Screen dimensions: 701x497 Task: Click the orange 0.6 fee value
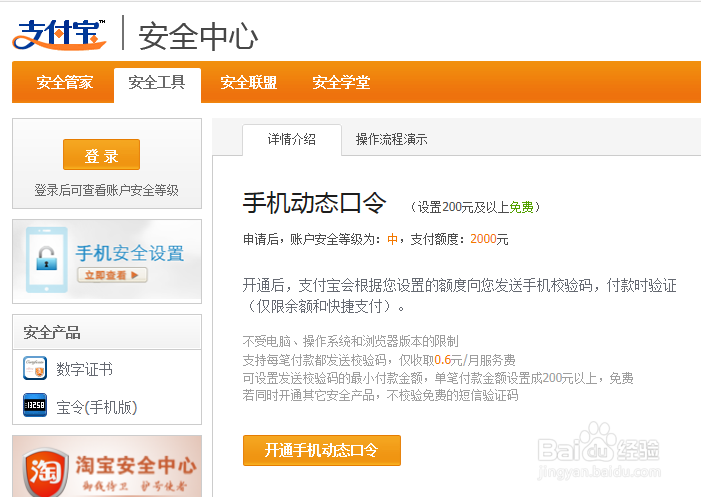442,360
